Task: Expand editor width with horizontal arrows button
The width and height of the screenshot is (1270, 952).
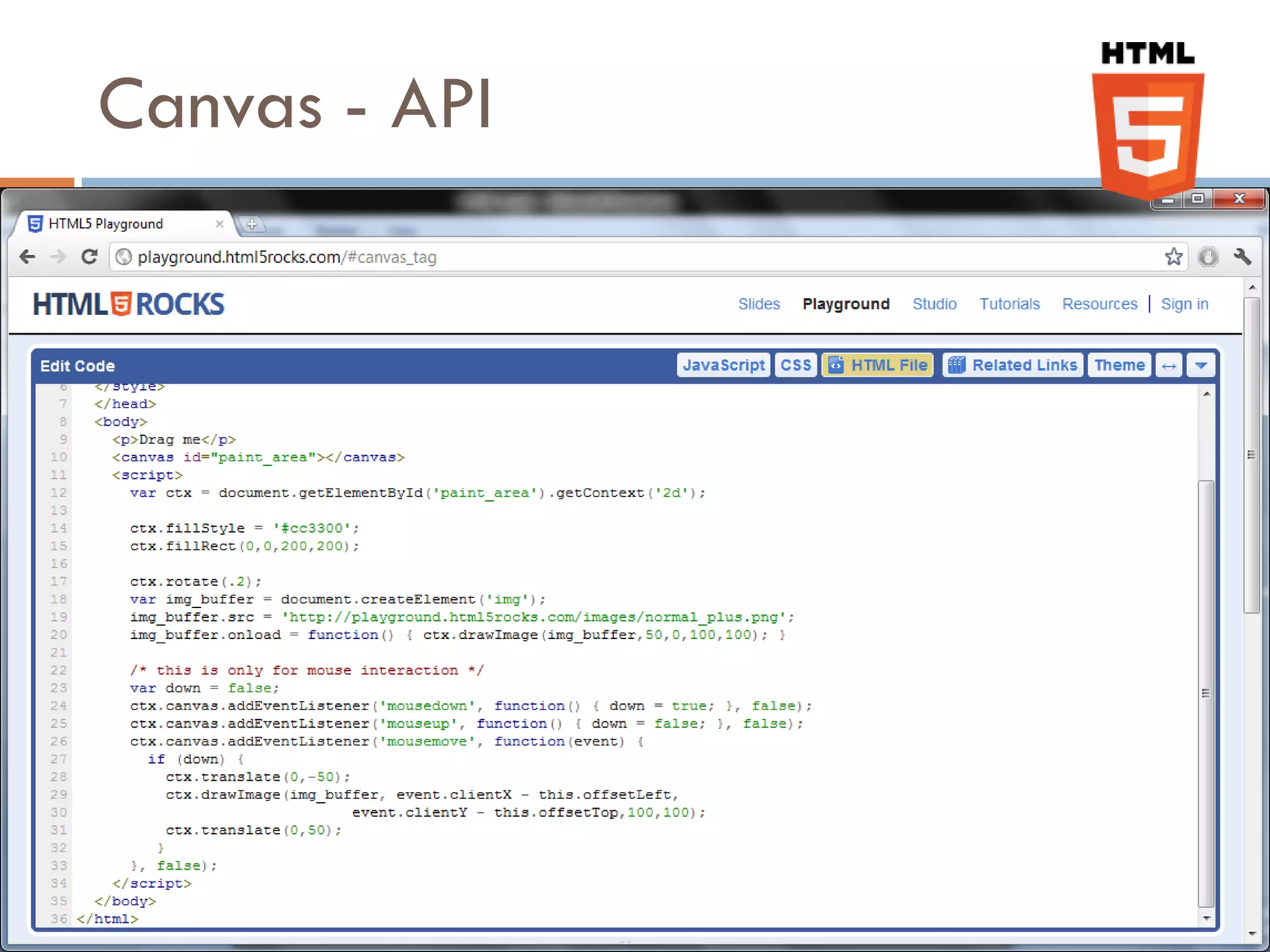Action: click(1169, 366)
